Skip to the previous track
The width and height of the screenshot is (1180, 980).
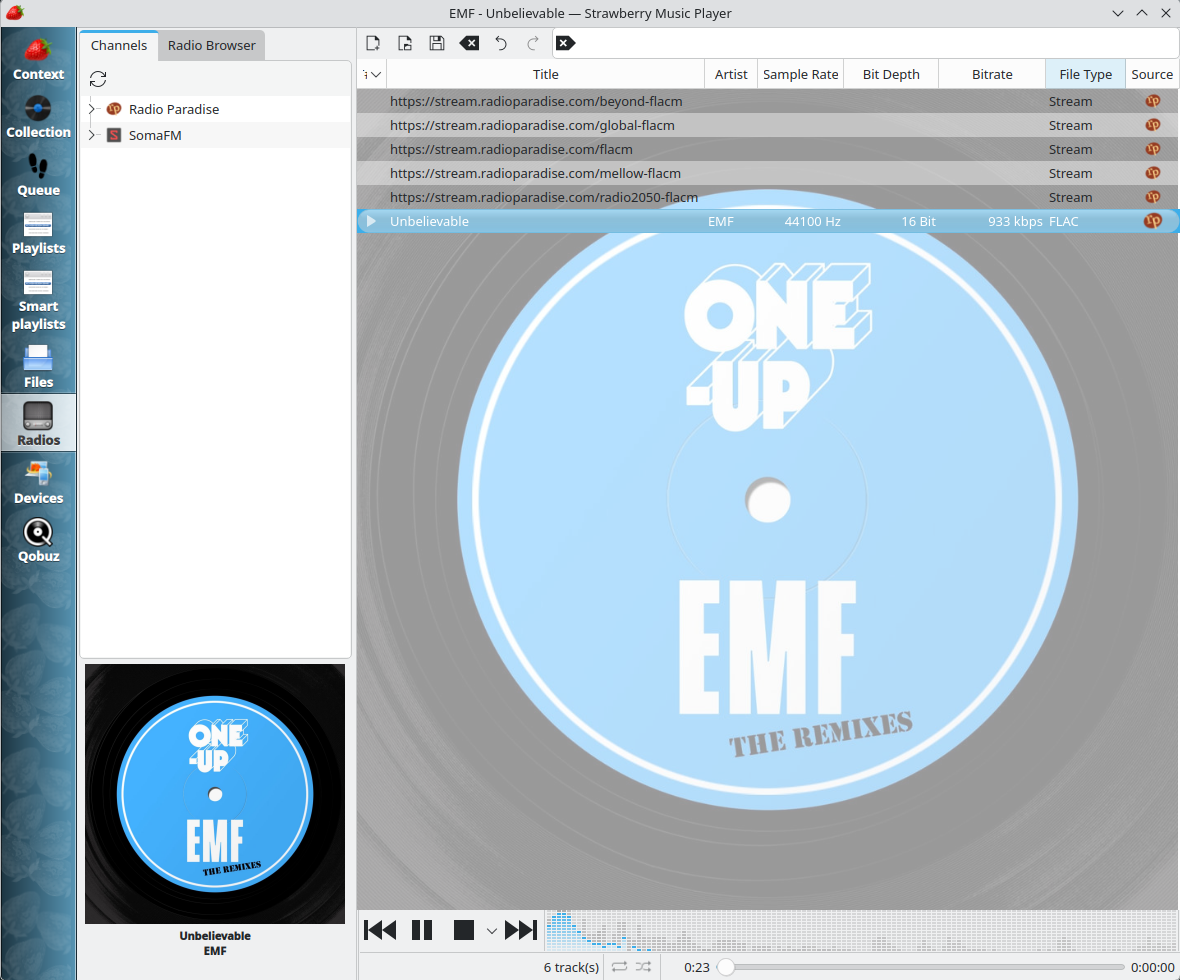[x=380, y=930]
